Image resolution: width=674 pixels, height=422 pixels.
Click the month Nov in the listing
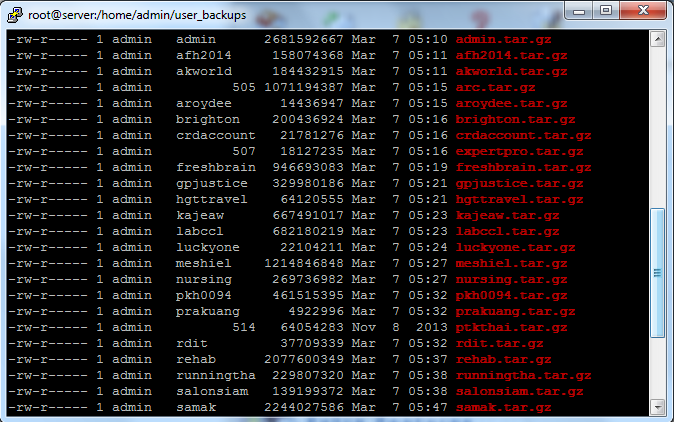point(364,327)
